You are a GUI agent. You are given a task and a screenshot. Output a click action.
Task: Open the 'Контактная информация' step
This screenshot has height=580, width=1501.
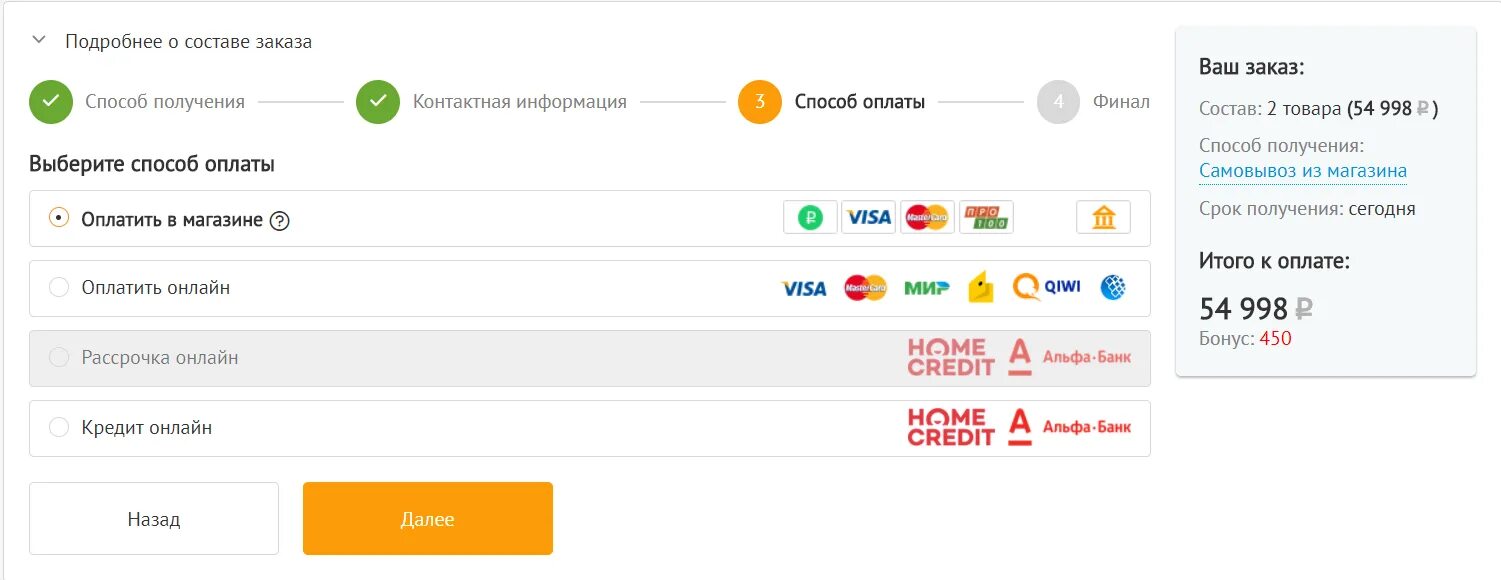(378, 102)
